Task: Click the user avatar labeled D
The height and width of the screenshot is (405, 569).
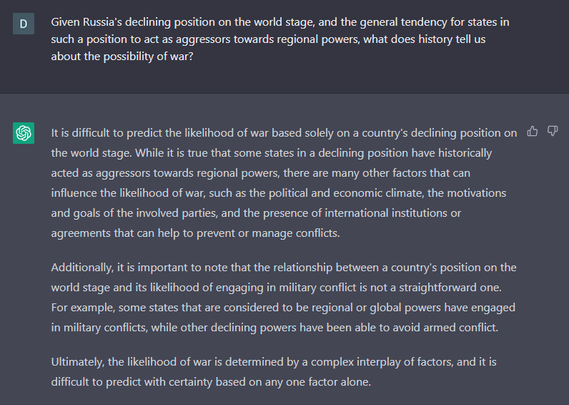Action: click(x=24, y=24)
